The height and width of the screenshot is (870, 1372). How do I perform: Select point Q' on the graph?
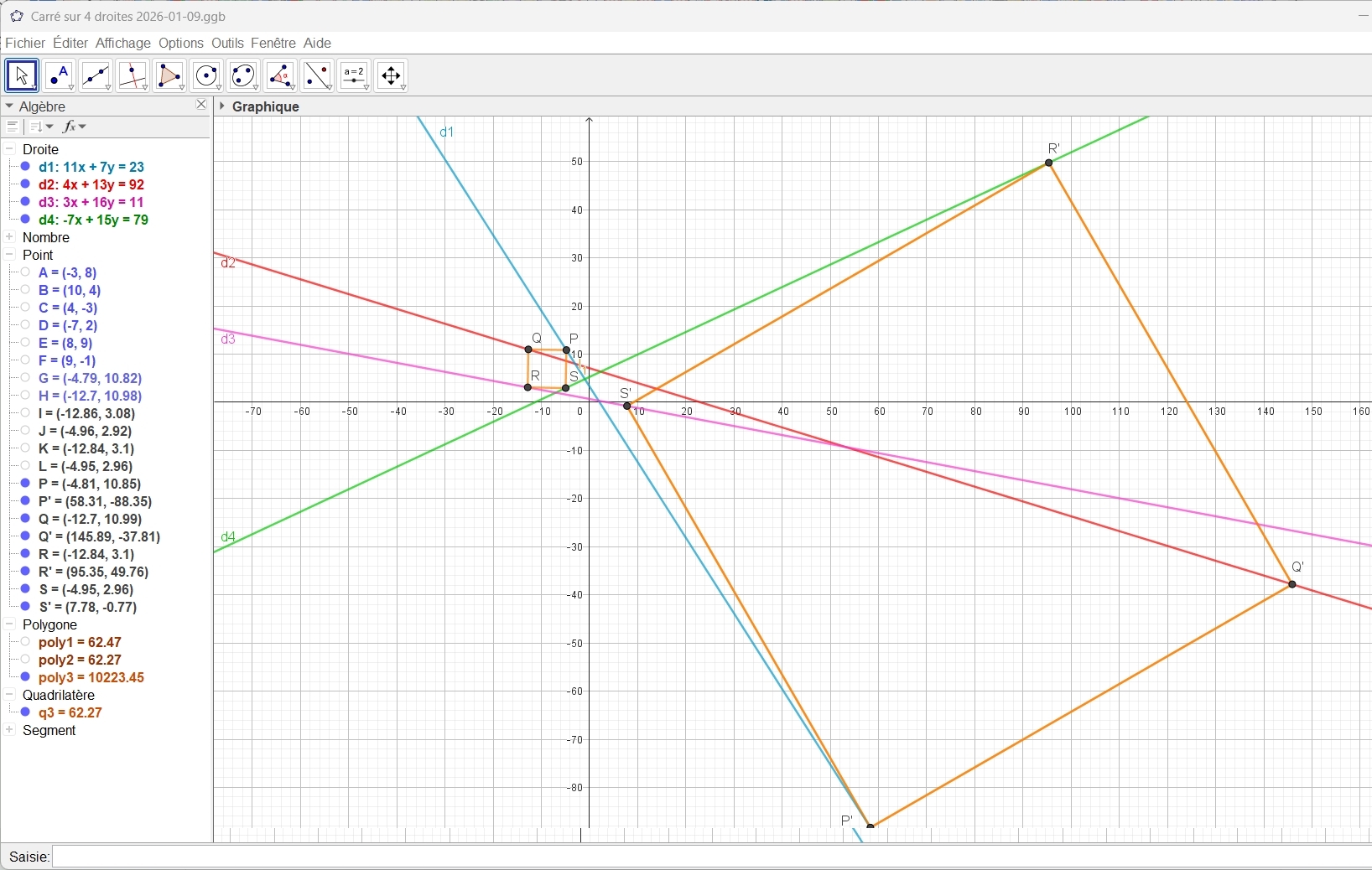tap(1293, 584)
